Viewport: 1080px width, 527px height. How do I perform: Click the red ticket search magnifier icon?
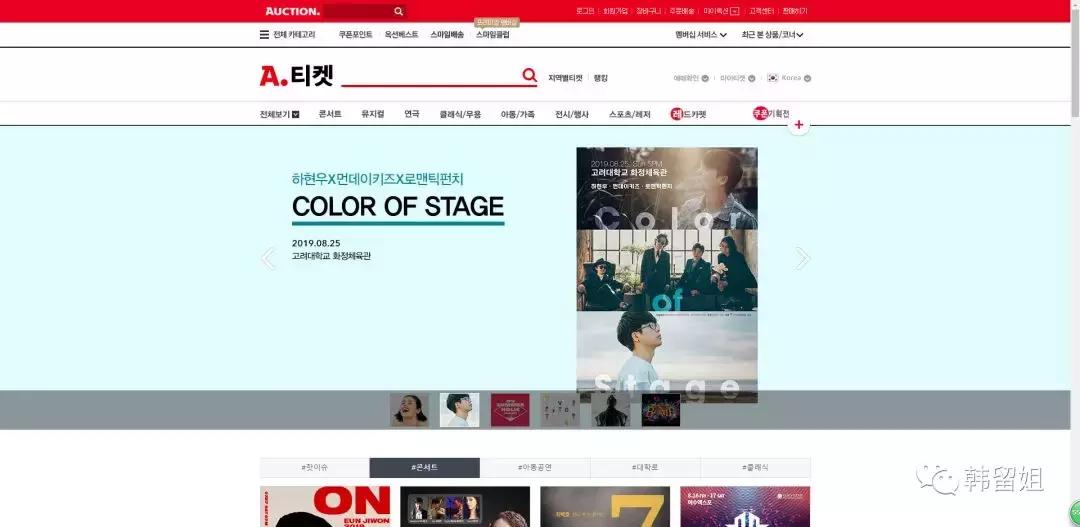coord(529,75)
